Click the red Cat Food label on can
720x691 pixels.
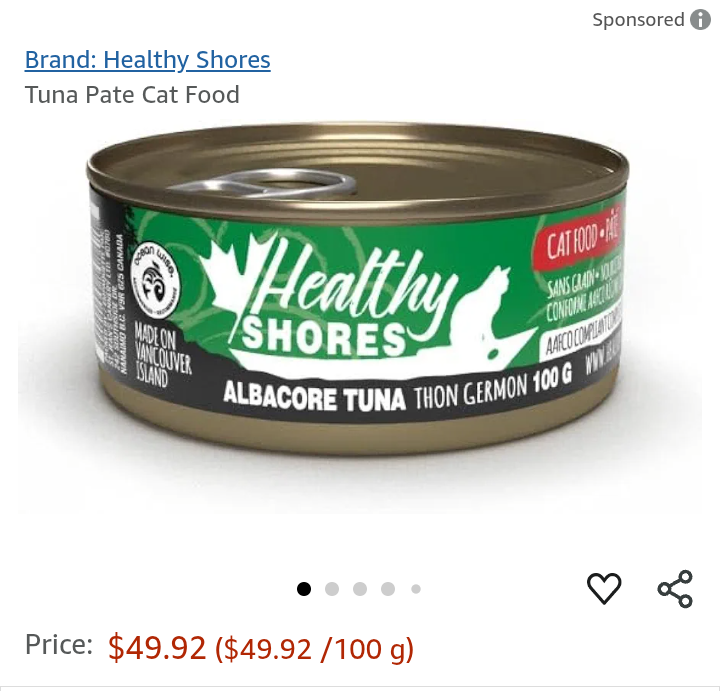pos(579,239)
